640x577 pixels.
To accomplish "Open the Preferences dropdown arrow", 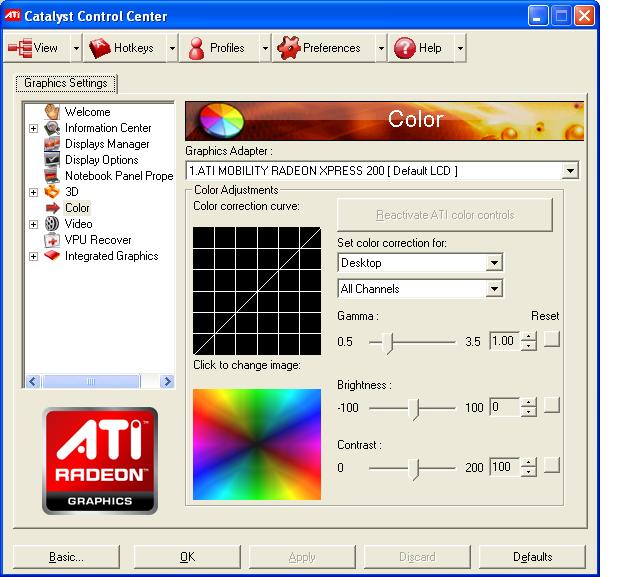I will click(381, 48).
